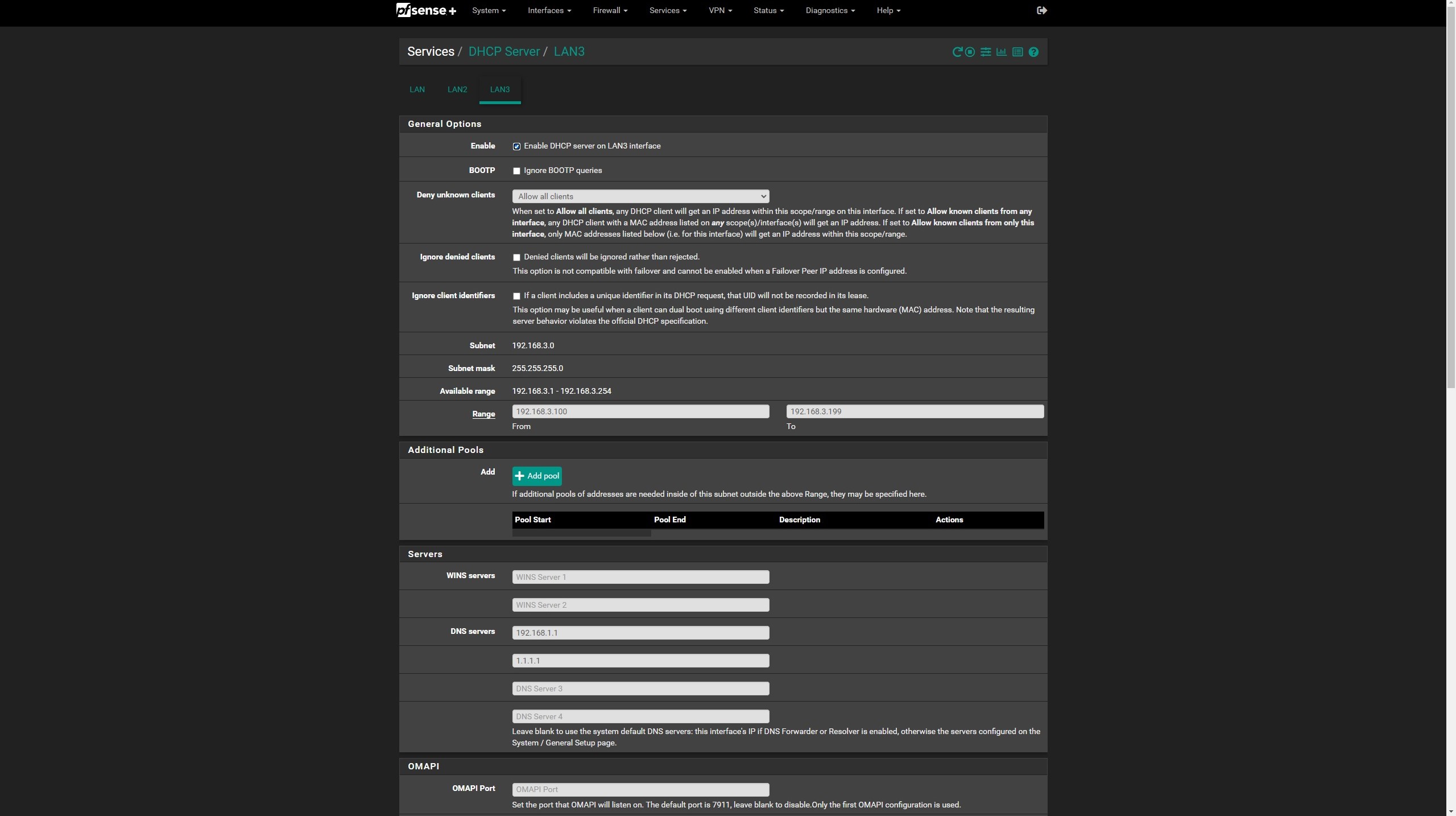Image resolution: width=1456 pixels, height=816 pixels.
Task: Follow the DHCP Server breadcrumb link
Action: pyautogui.click(x=504, y=51)
